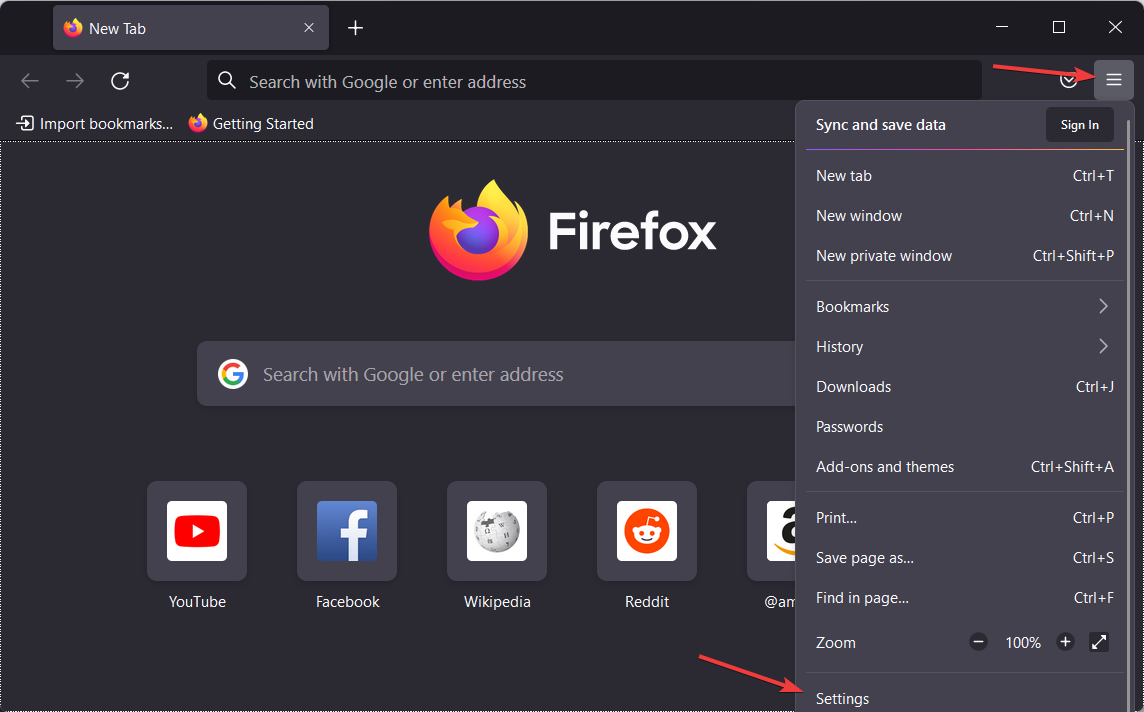Open a new tab with plus button
This screenshot has width=1144, height=712.
(x=355, y=28)
